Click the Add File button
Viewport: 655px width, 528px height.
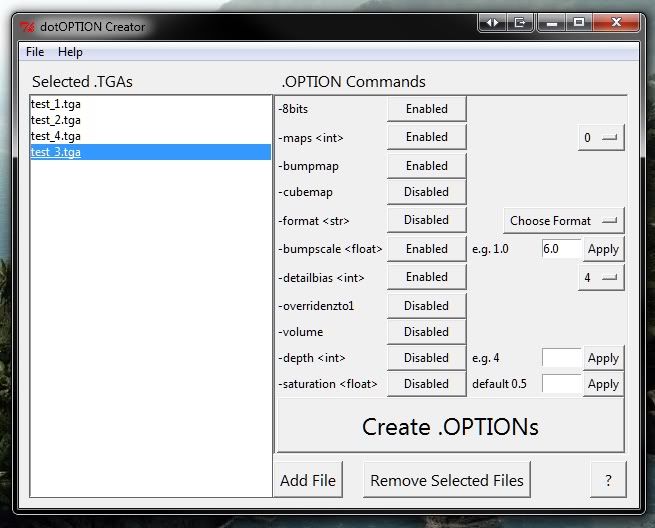pos(308,480)
